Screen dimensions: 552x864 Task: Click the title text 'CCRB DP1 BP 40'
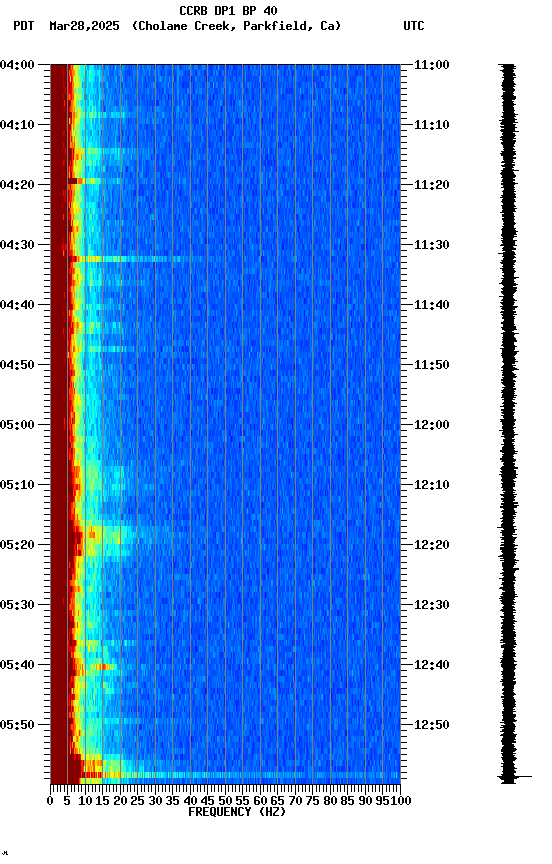tap(228, 10)
